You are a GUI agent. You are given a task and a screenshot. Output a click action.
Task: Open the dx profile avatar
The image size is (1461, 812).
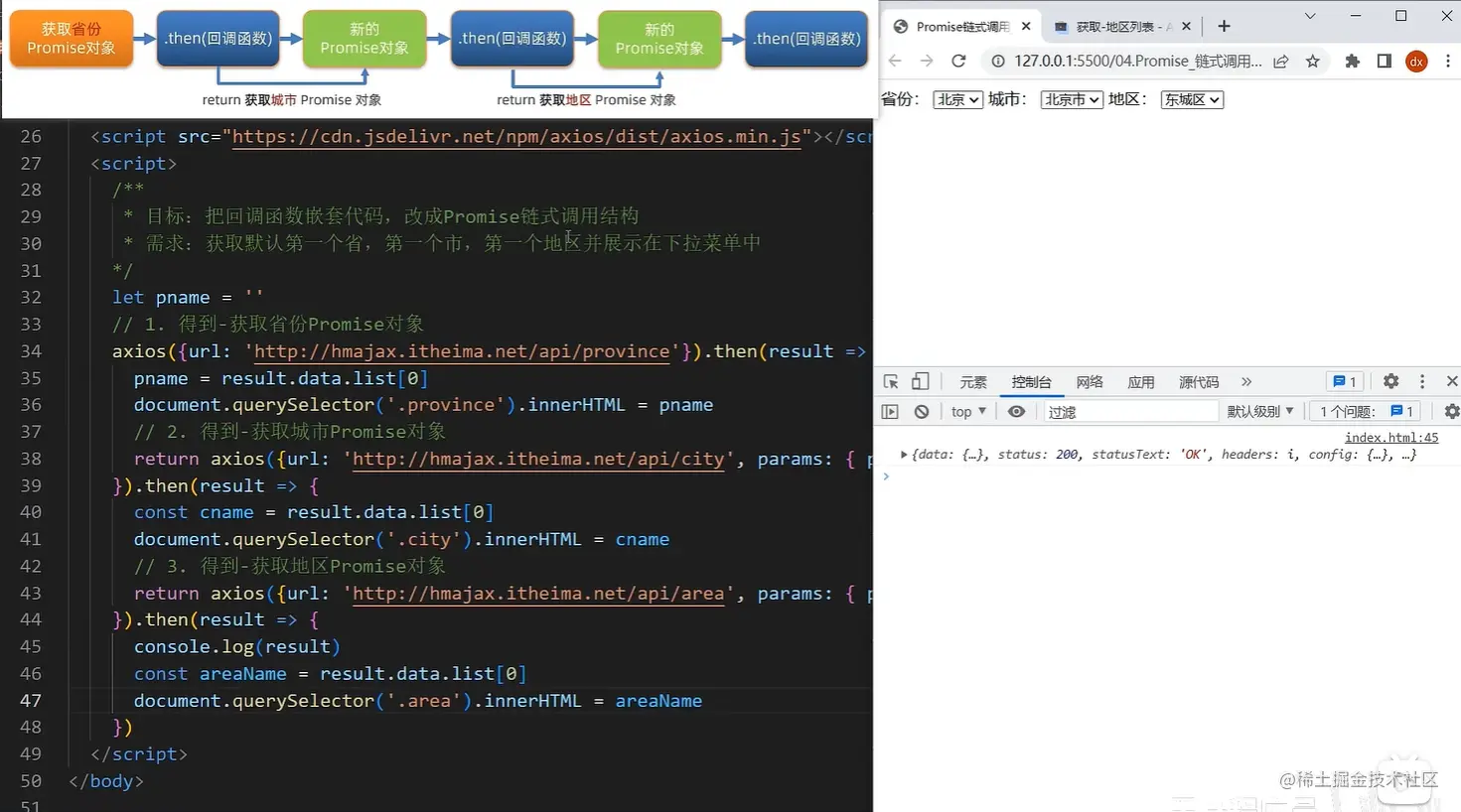point(1417,62)
